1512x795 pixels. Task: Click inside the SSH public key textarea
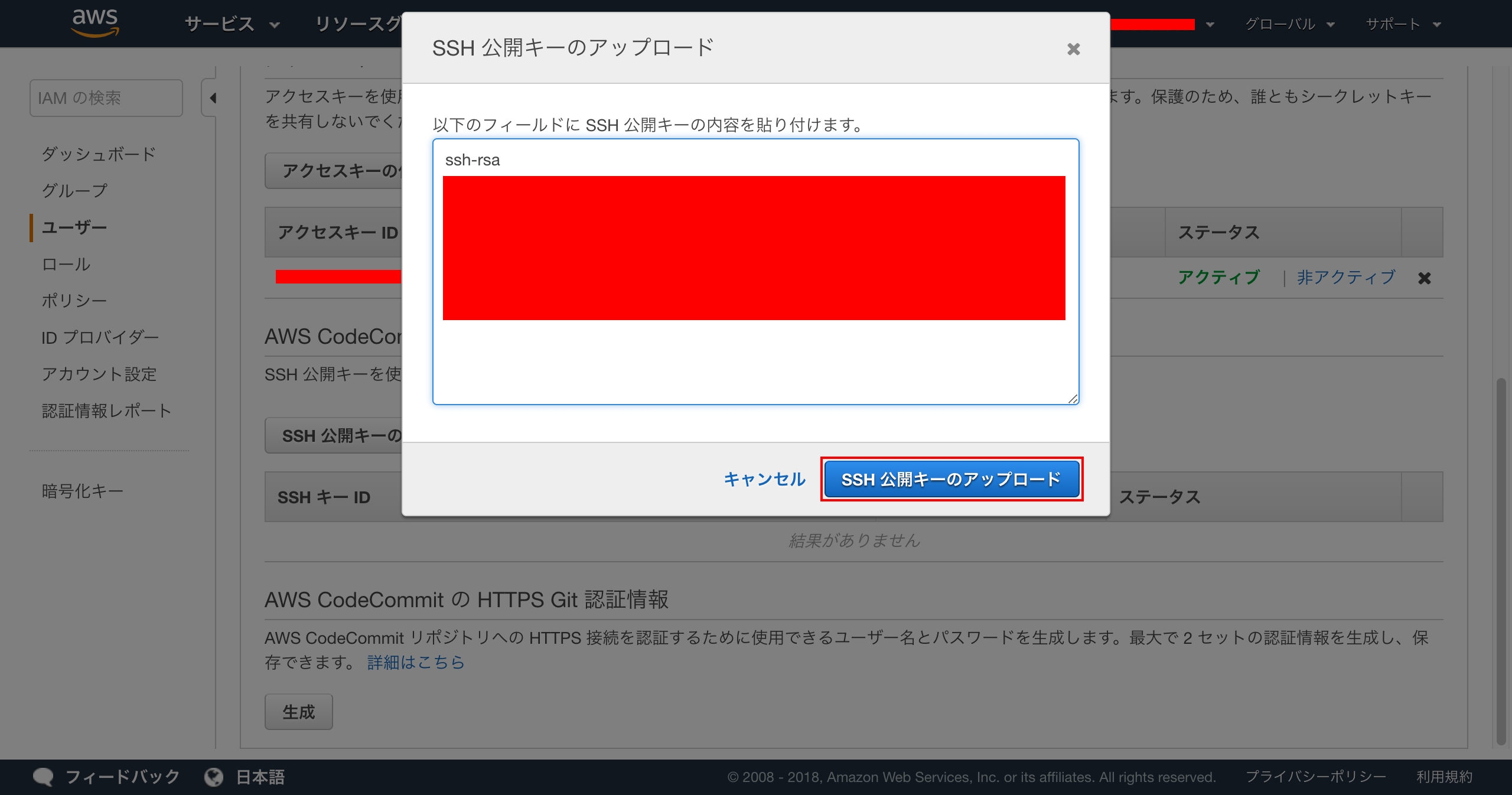click(755, 272)
